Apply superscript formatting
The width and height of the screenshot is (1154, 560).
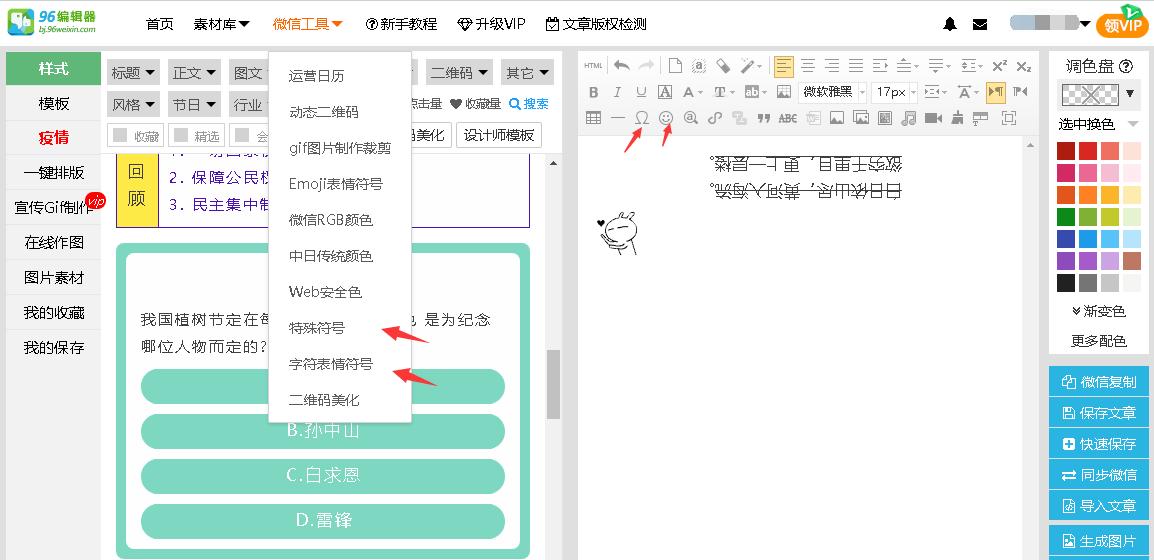(999, 66)
